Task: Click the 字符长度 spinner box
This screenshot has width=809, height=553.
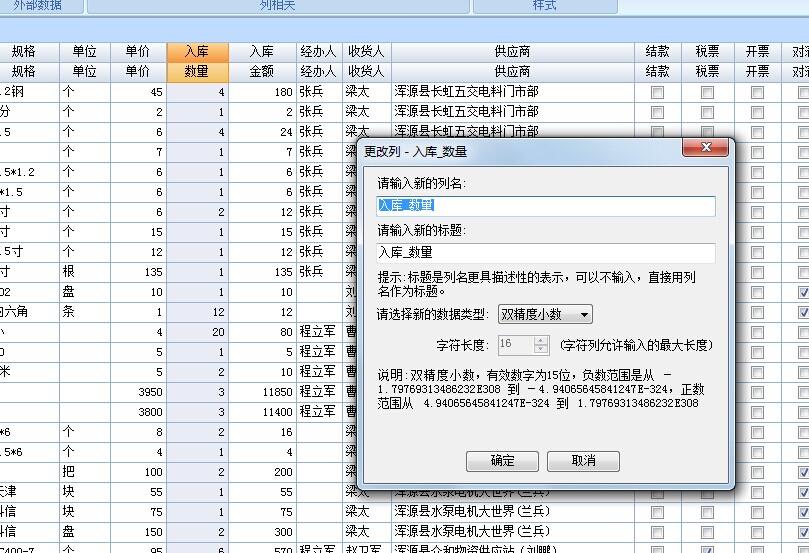Action: [x=523, y=345]
